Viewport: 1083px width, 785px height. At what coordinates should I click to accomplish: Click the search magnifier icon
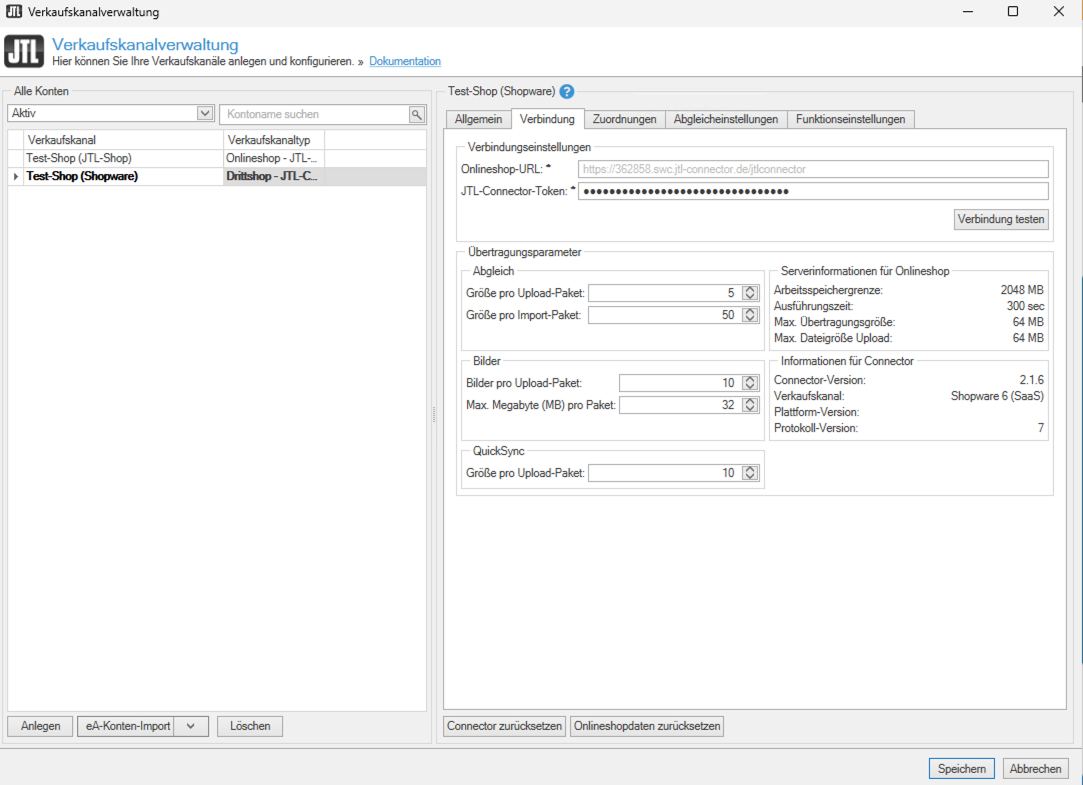[x=417, y=115]
